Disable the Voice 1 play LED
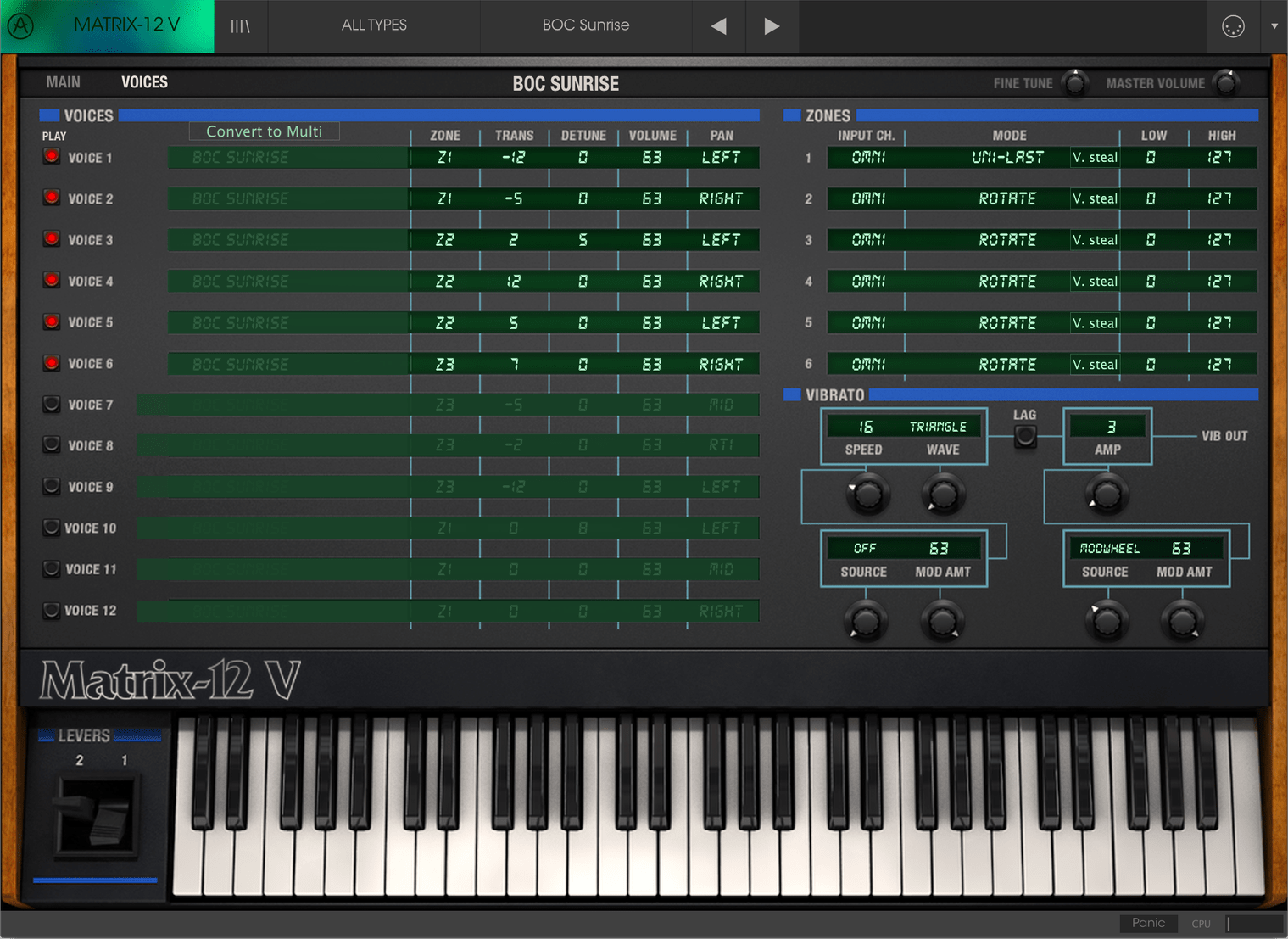 pos(52,157)
